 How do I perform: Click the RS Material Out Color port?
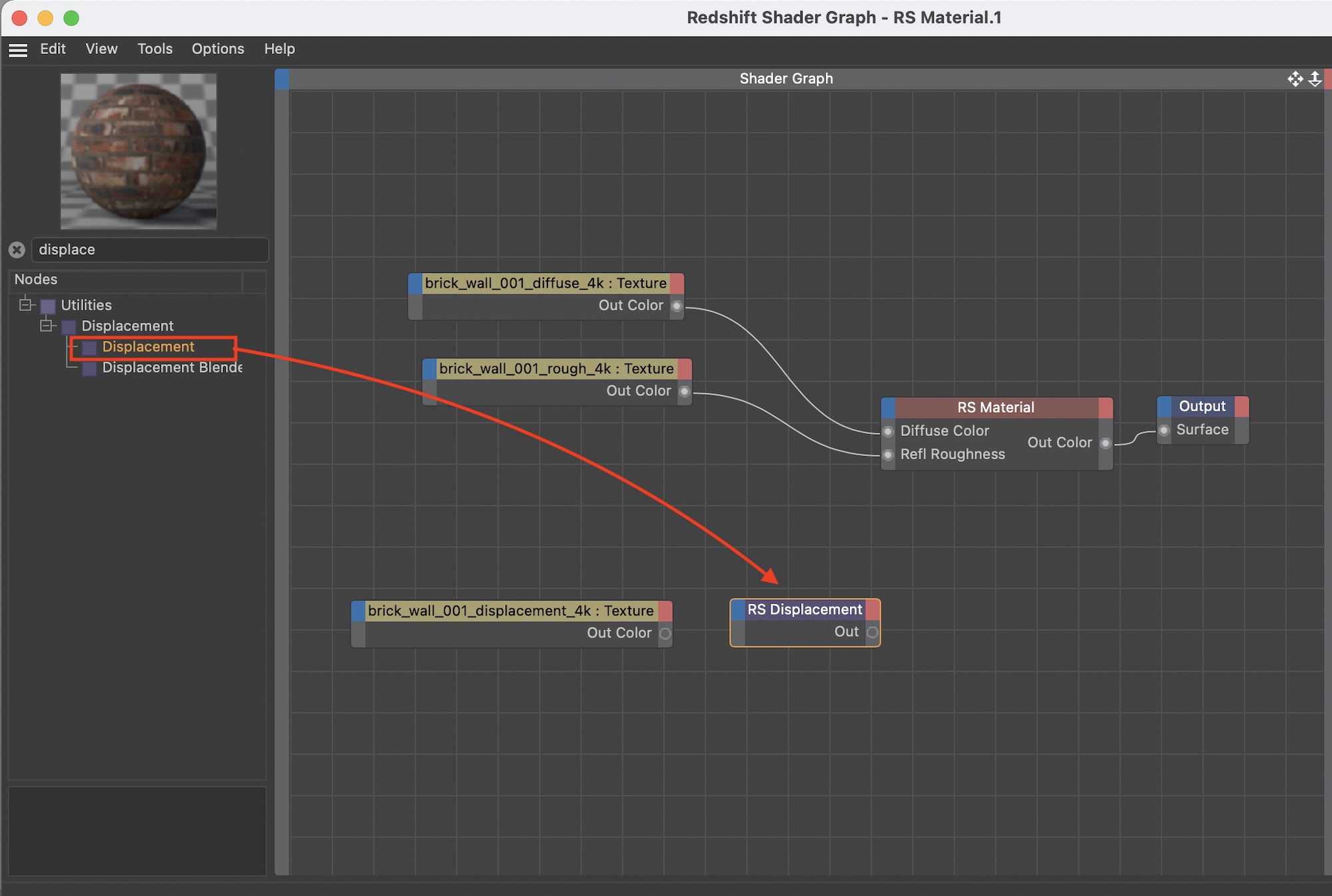tap(1106, 443)
